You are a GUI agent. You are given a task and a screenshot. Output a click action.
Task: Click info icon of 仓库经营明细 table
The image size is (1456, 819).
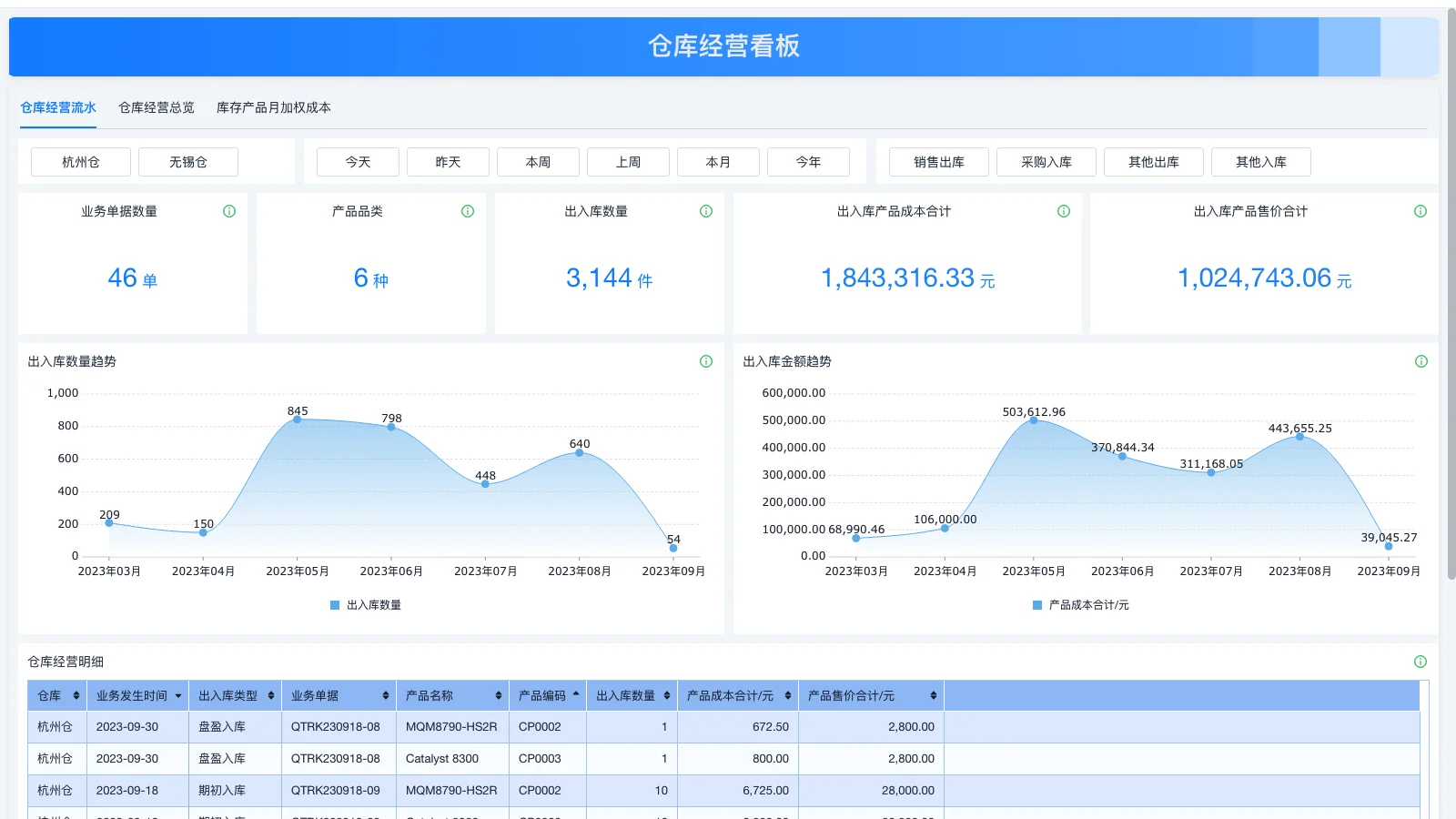click(1421, 662)
